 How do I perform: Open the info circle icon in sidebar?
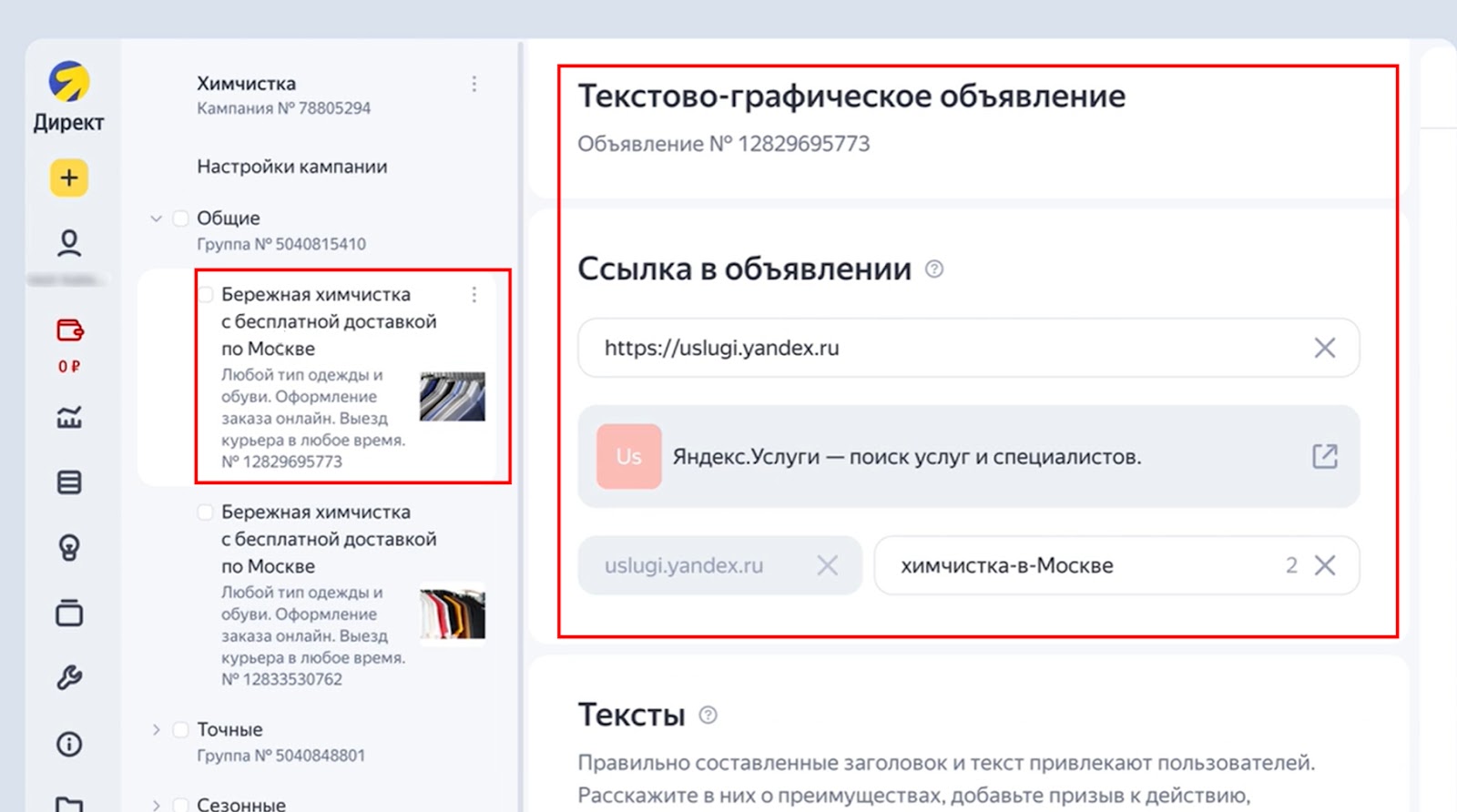(x=69, y=744)
